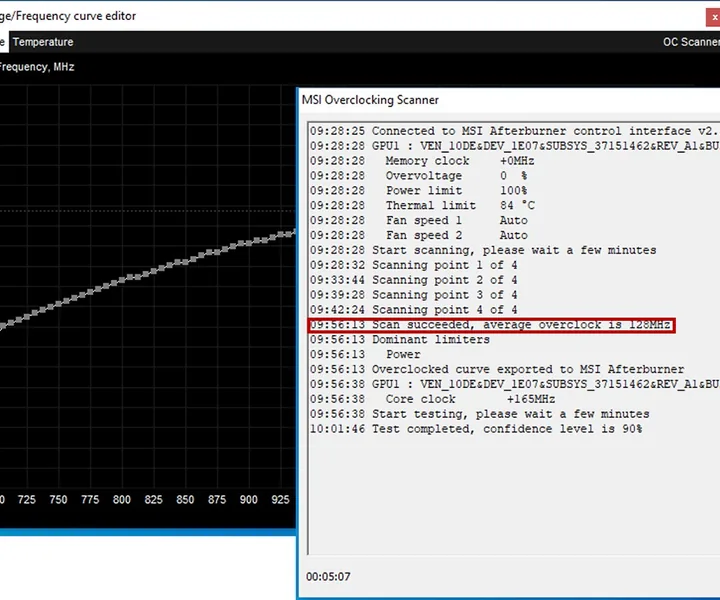Click the 'Fan speed 1 Auto' line

[x=419, y=220]
